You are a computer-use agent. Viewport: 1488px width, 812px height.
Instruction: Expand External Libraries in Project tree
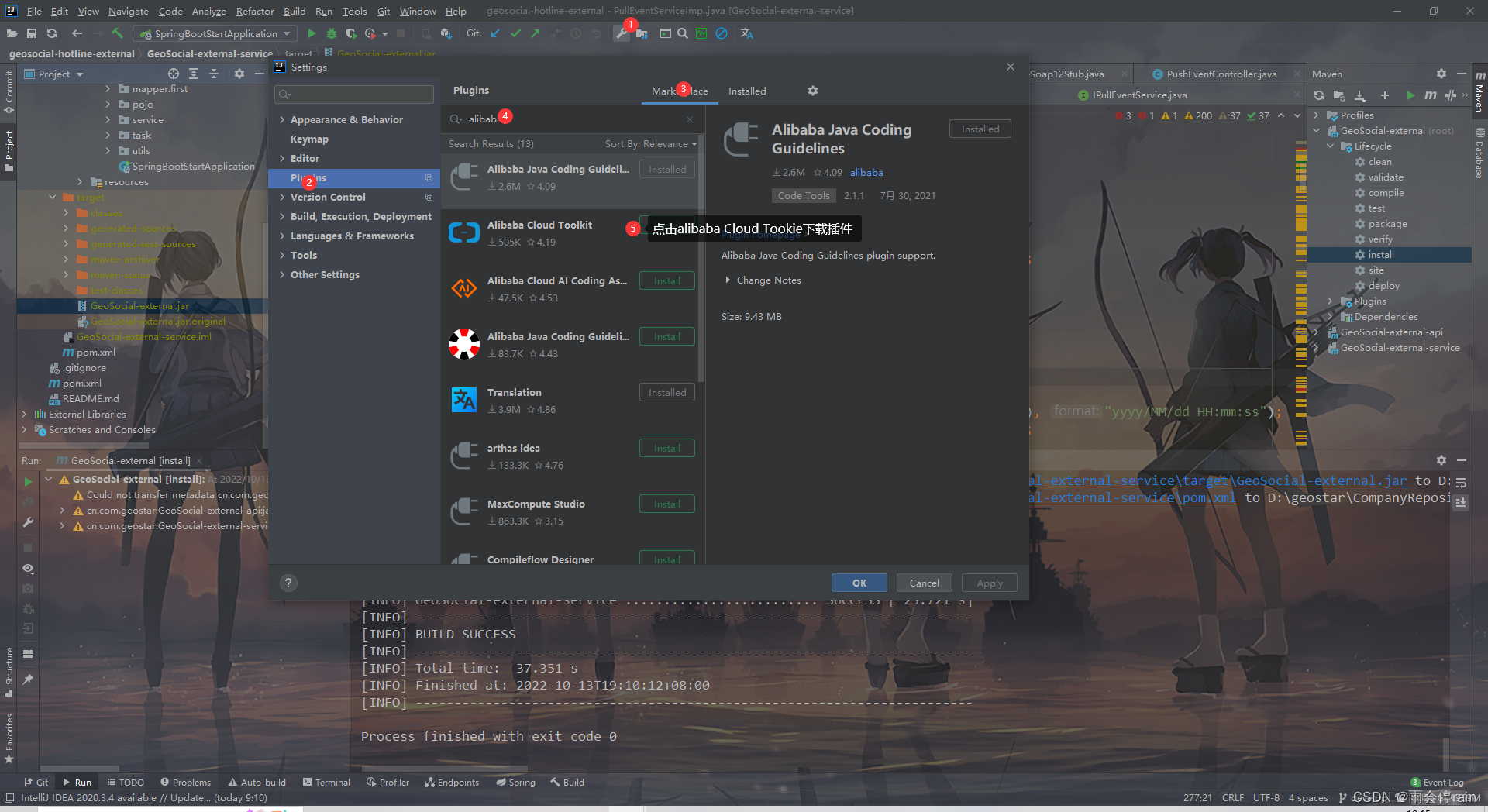pos(24,414)
